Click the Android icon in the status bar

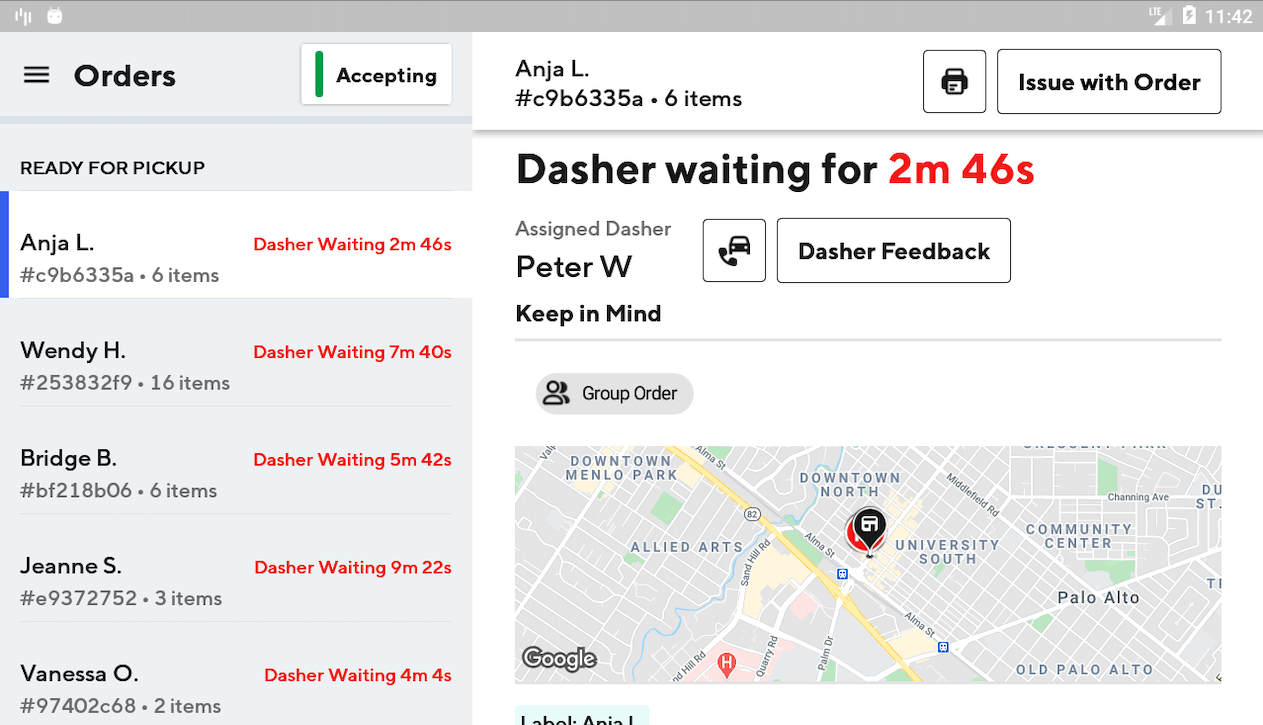[x=55, y=15]
